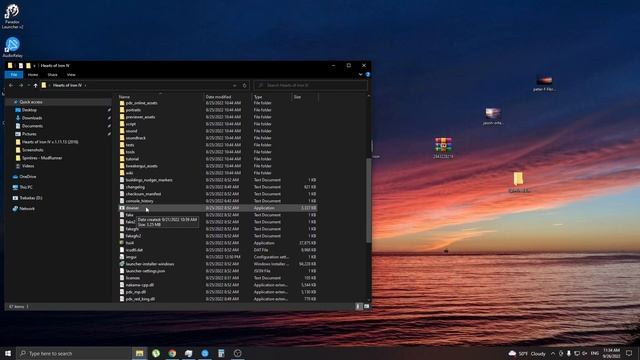Open Screenshots folder in navigation pane

point(32,150)
